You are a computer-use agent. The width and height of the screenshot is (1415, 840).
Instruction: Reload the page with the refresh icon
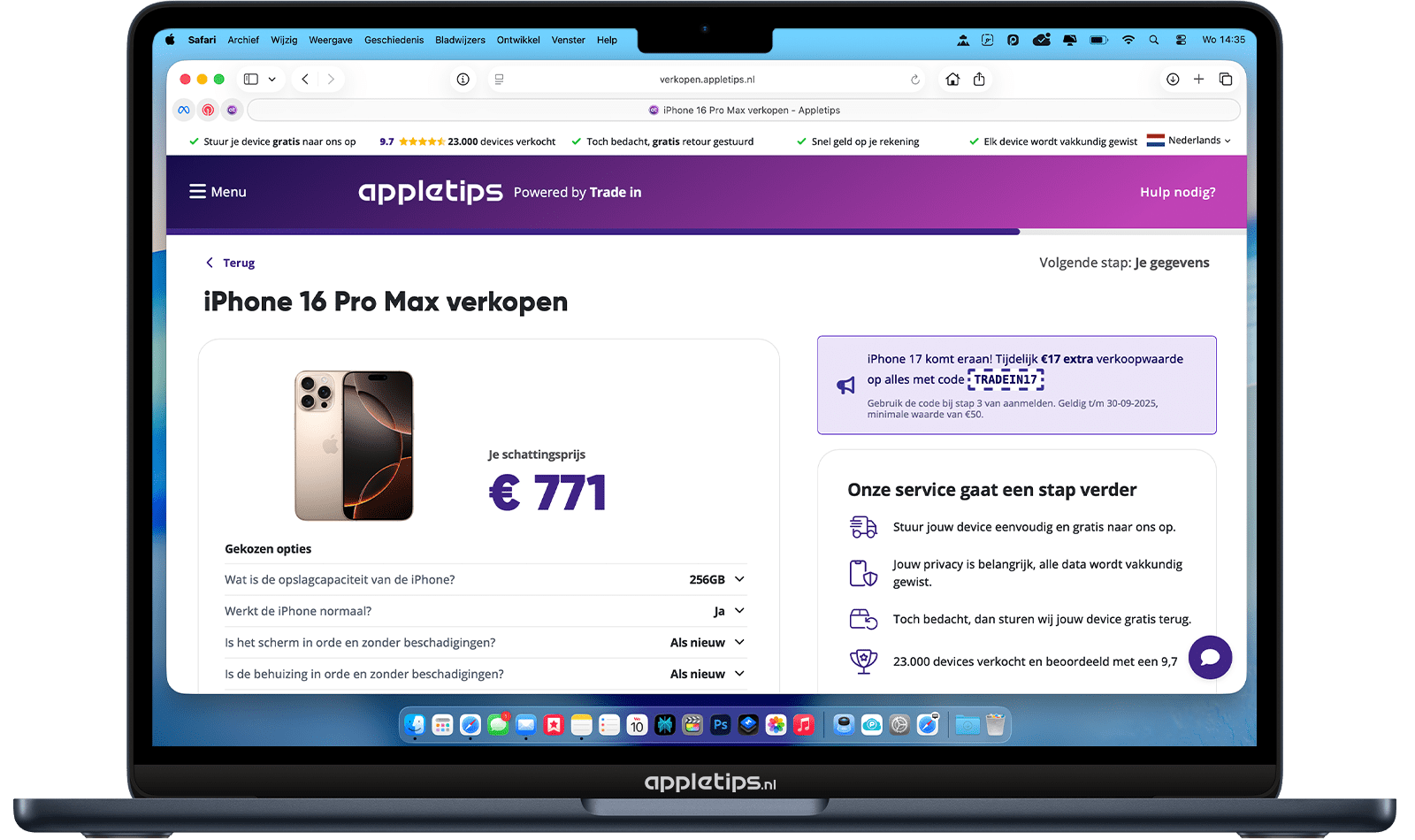tap(915, 80)
